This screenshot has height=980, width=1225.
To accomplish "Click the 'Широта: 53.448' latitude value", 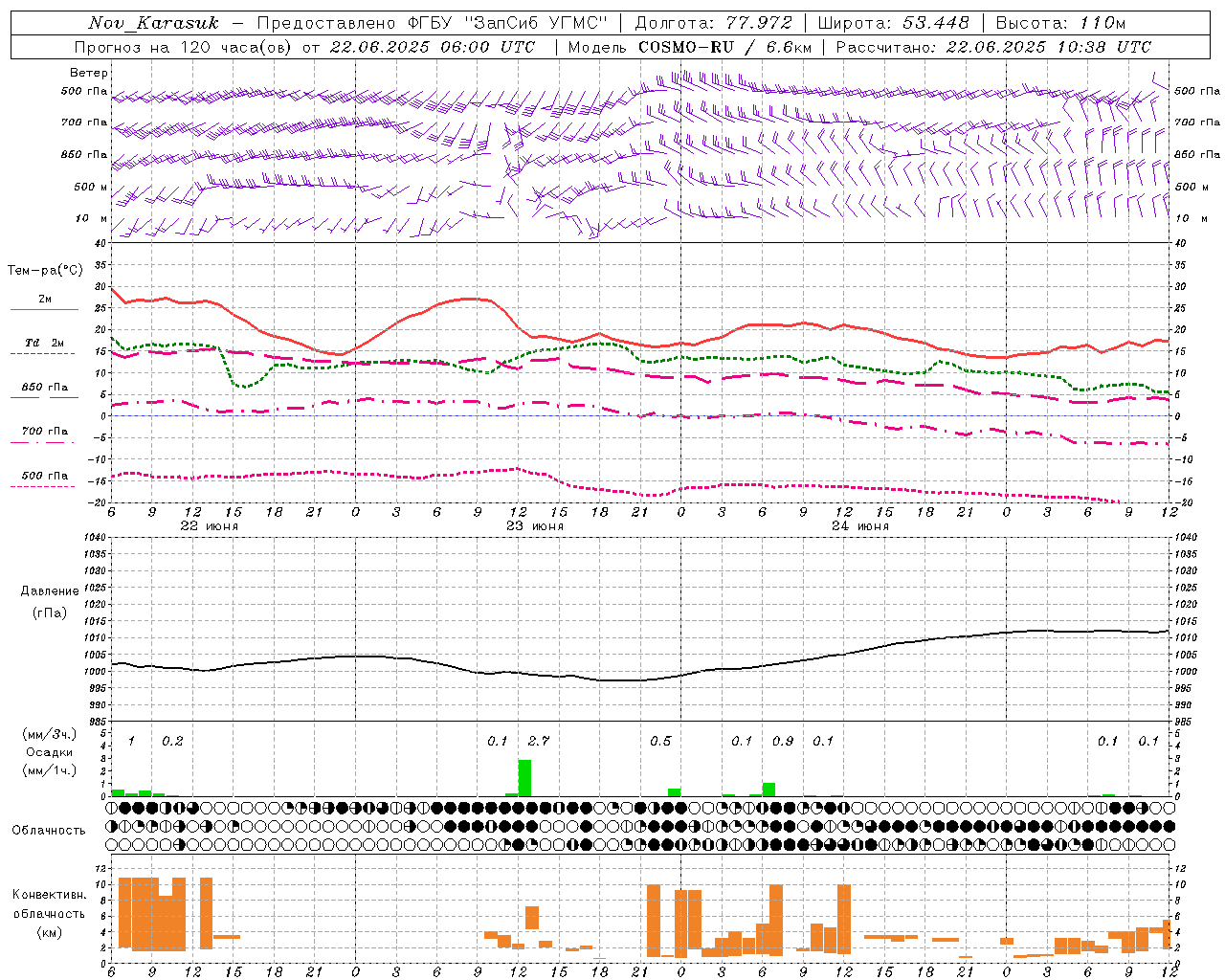I will 893,23.
